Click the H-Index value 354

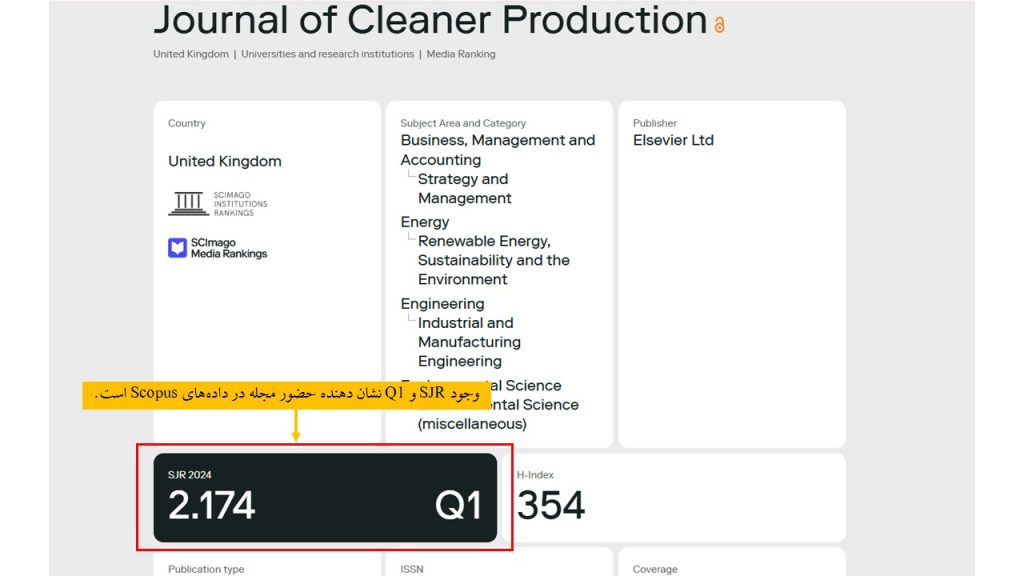coord(551,505)
